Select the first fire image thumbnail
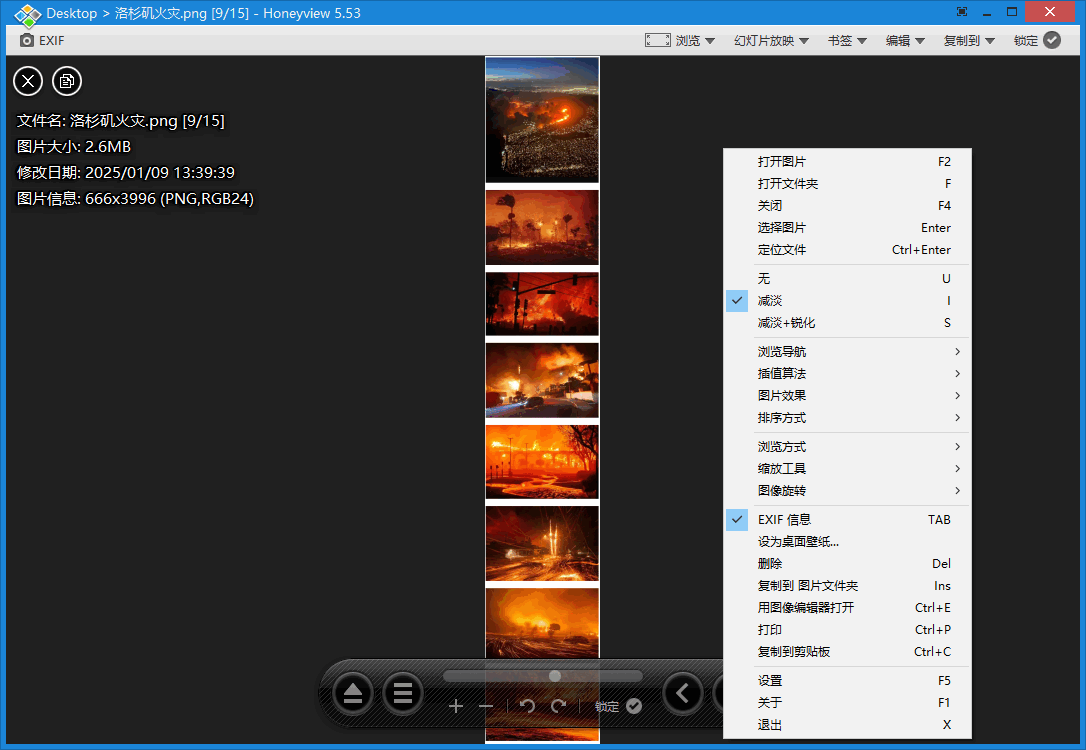This screenshot has height=750, width=1086. click(541, 120)
